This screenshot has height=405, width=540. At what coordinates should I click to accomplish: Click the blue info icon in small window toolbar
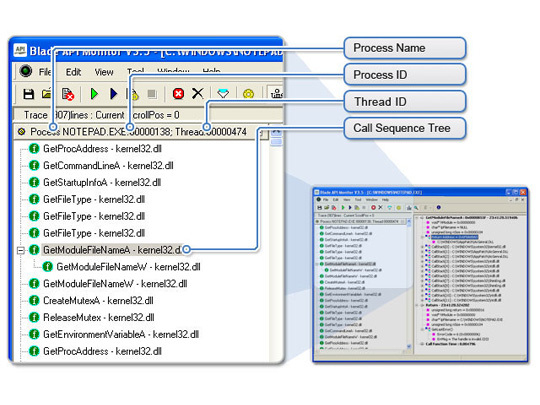[x=438, y=208]
